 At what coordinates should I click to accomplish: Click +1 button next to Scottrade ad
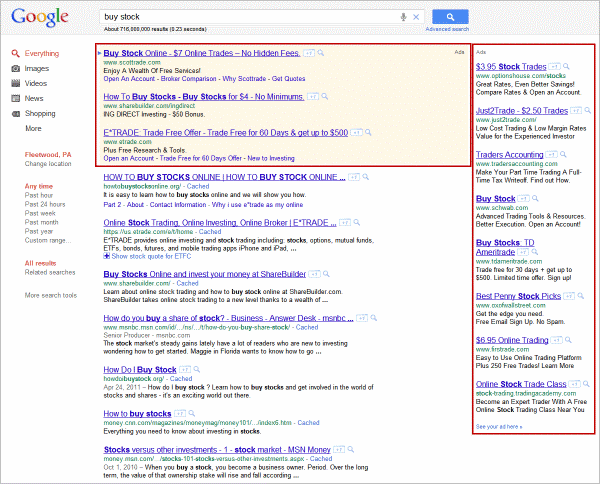click(308, 53)
